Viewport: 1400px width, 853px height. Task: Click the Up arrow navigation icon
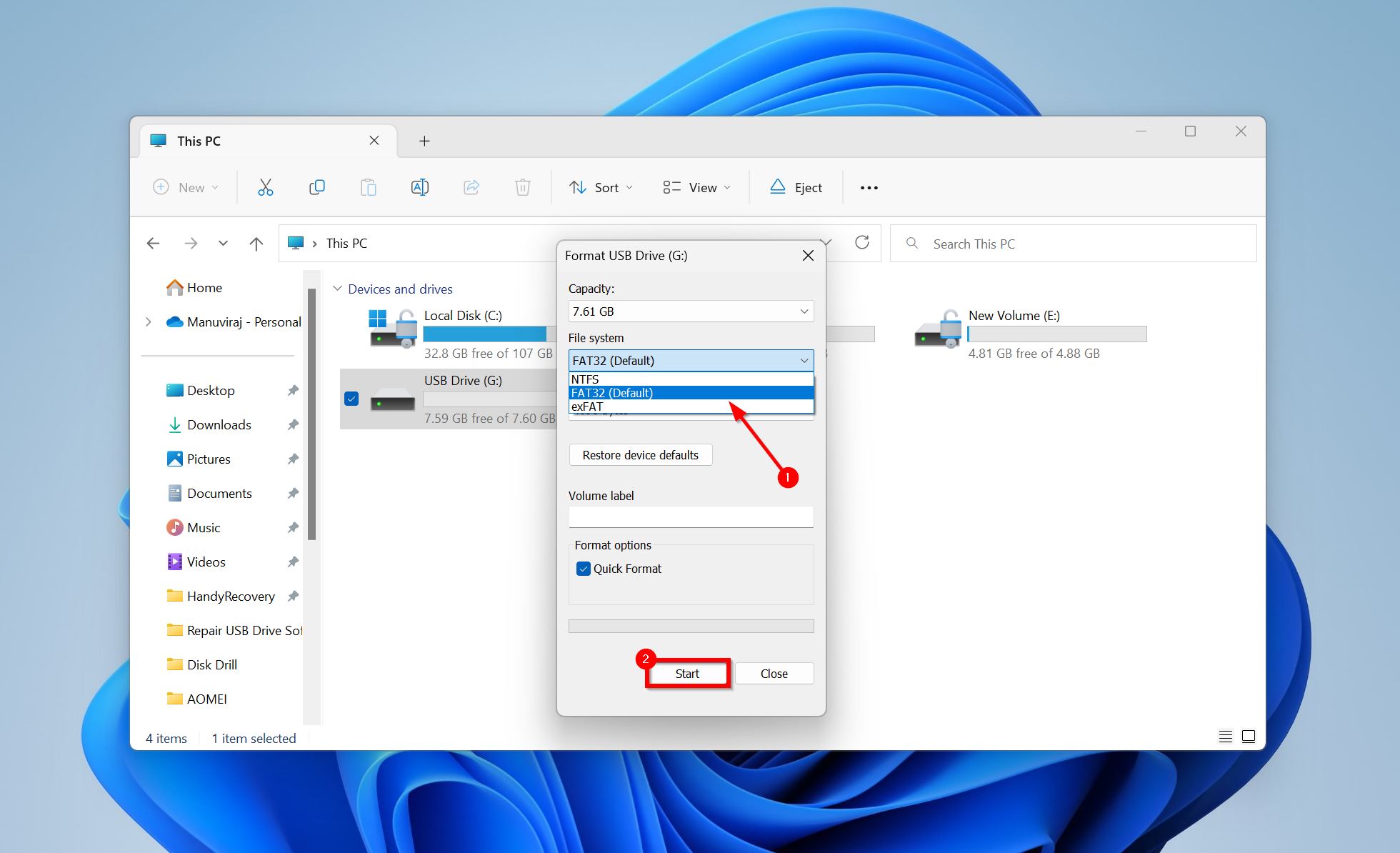(x=256, y=244)
